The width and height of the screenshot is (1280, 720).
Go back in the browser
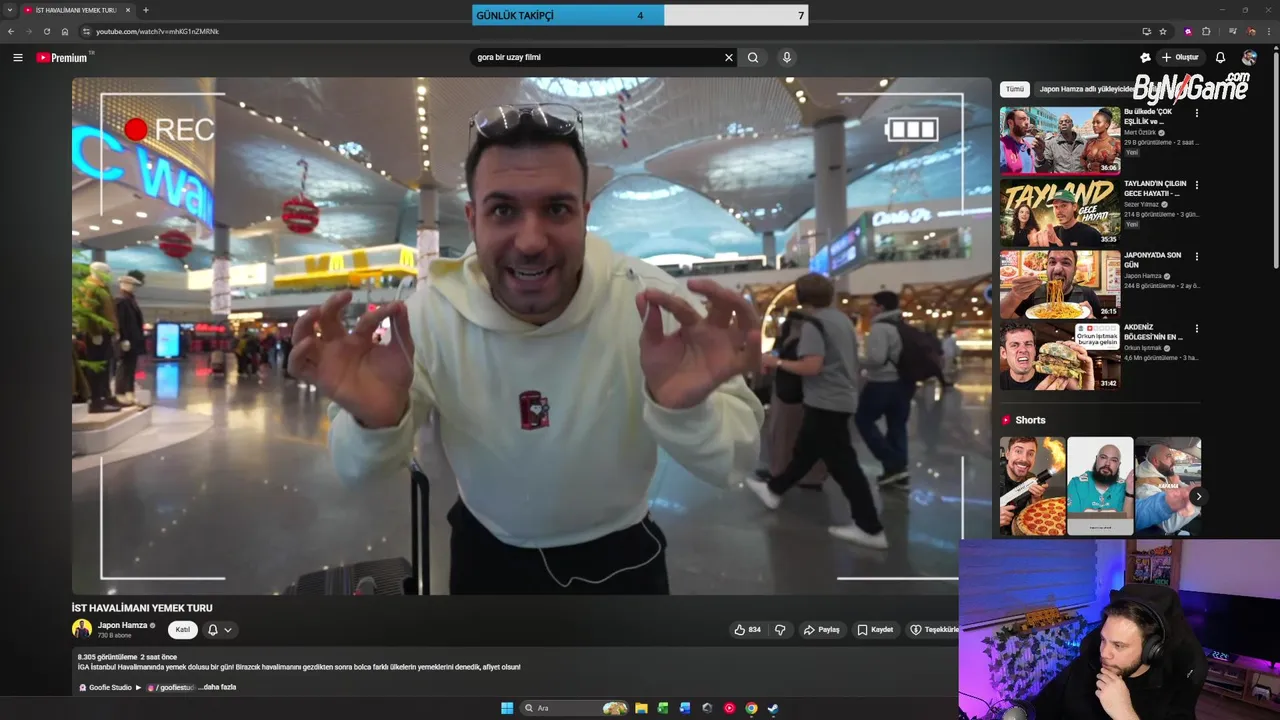click(x=11, y=31)
